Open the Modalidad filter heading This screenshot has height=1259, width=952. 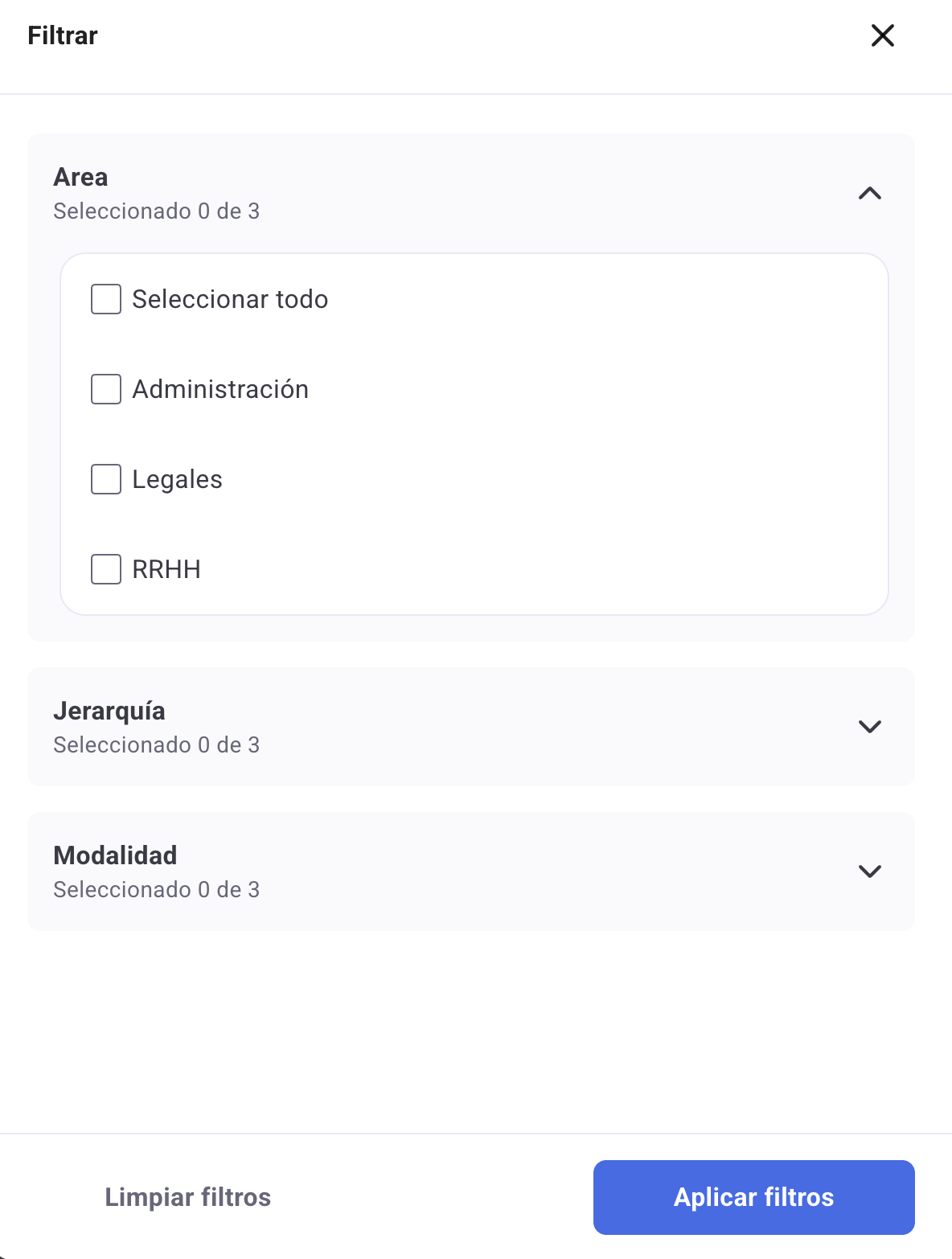115,855
